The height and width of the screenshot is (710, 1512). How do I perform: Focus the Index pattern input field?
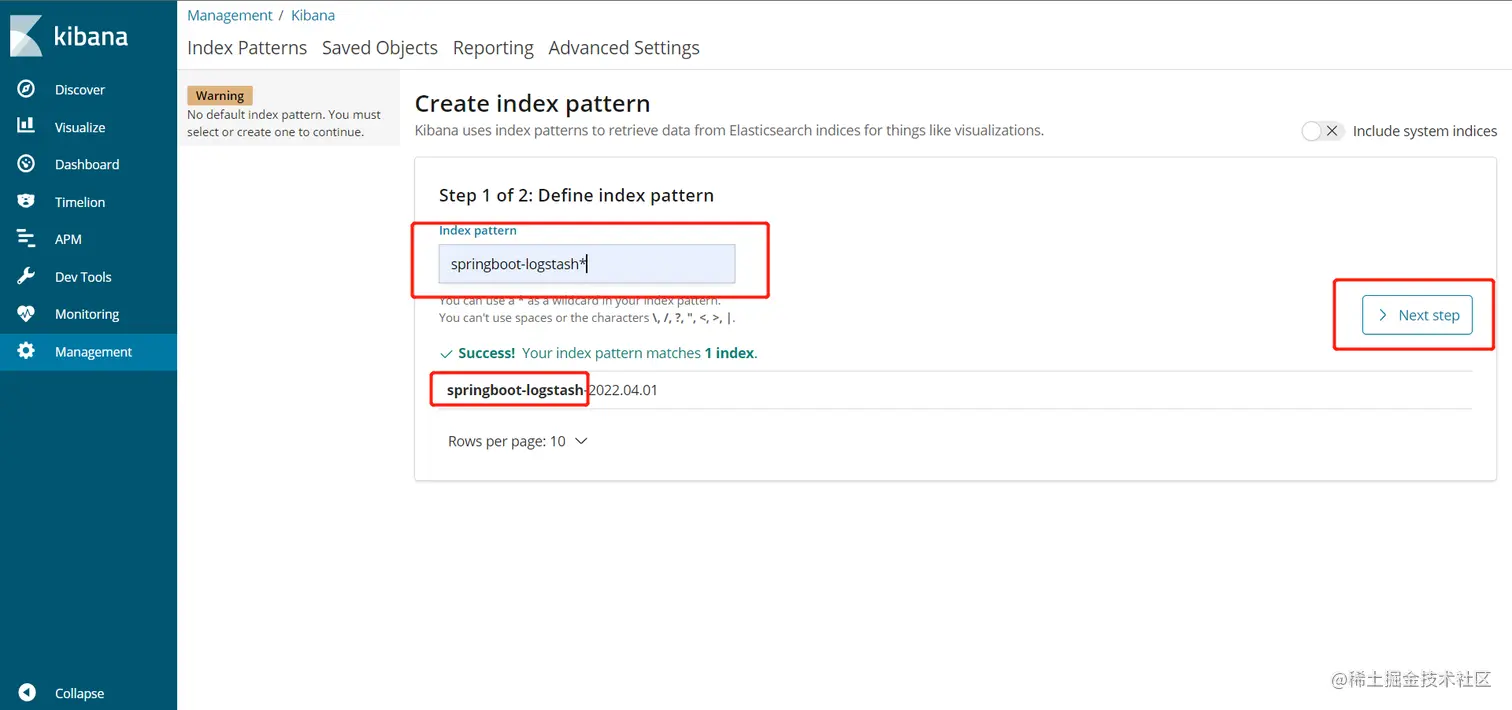tap(587, 264)
